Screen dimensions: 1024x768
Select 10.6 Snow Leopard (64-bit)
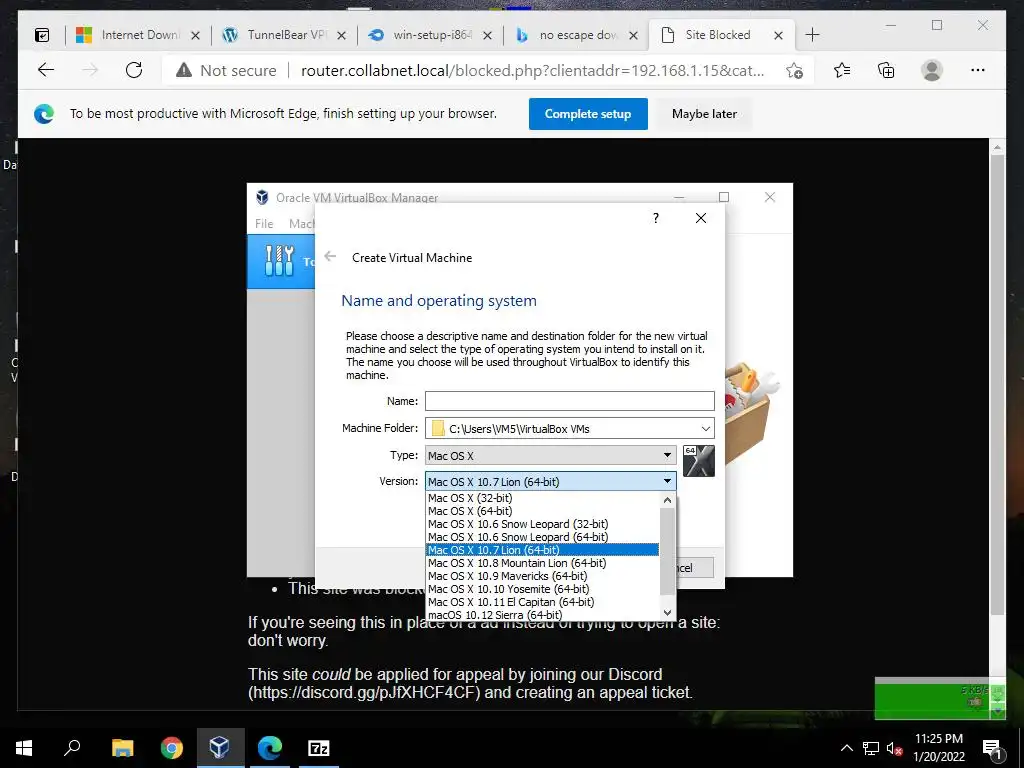(542, 537)
